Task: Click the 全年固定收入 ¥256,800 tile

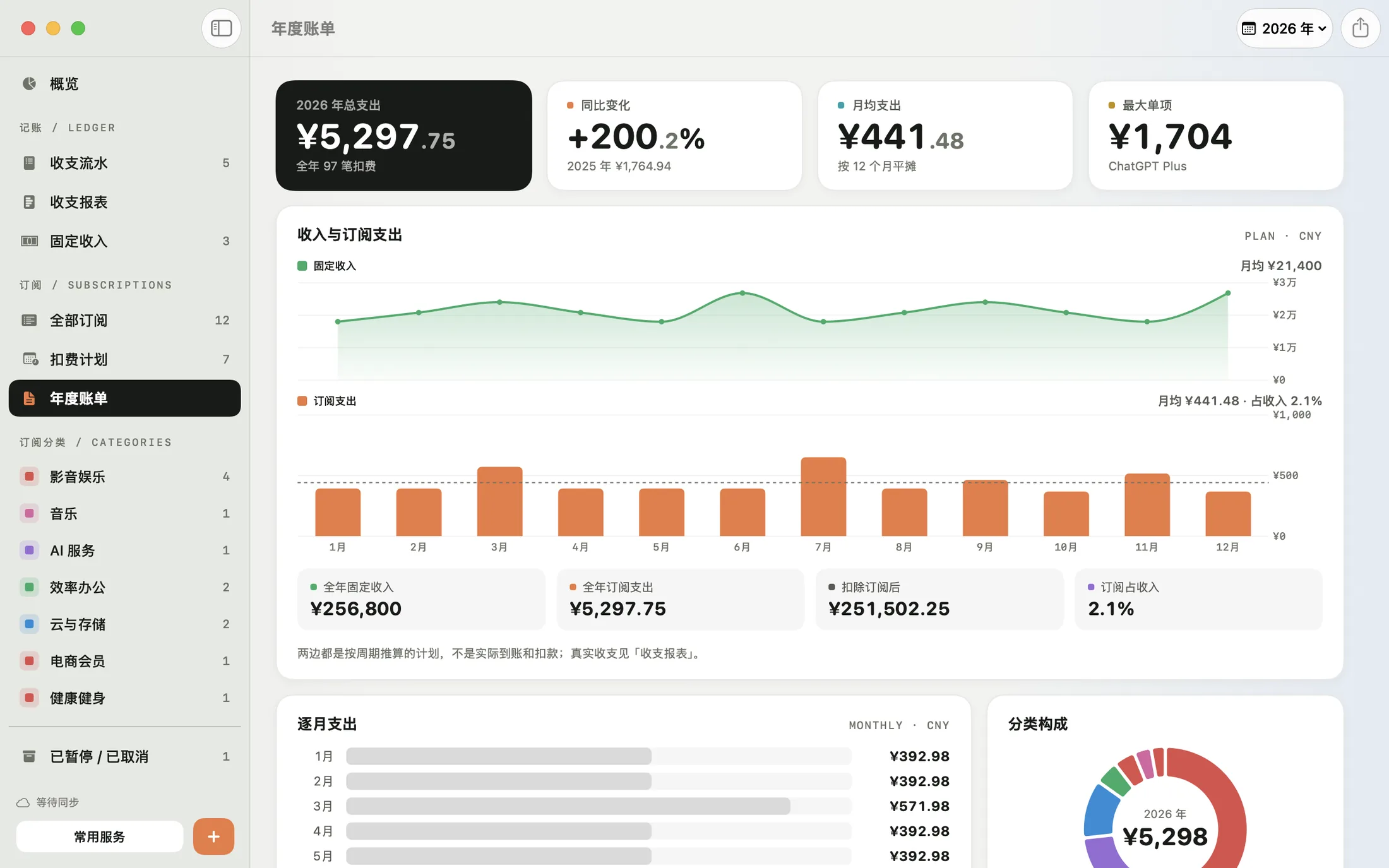Action: coord(421,599)
